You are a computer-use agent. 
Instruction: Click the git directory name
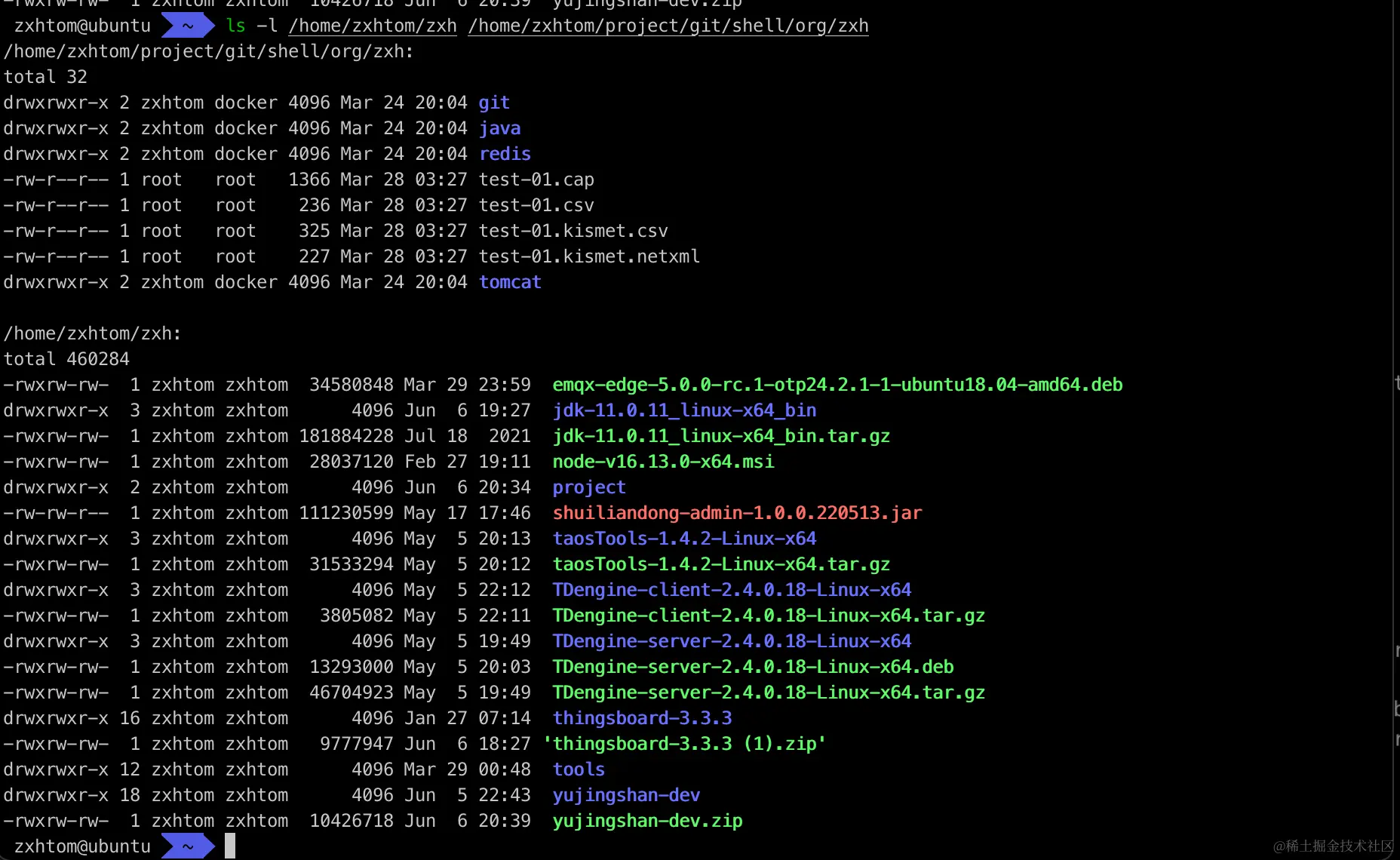tap(494, 103)
